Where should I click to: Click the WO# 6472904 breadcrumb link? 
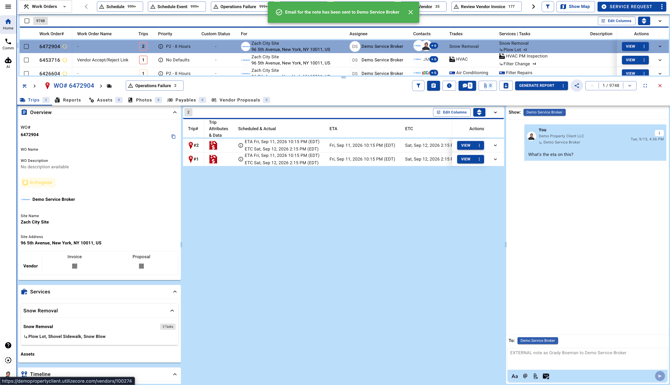pyautogui.click(x=73, y=85)
